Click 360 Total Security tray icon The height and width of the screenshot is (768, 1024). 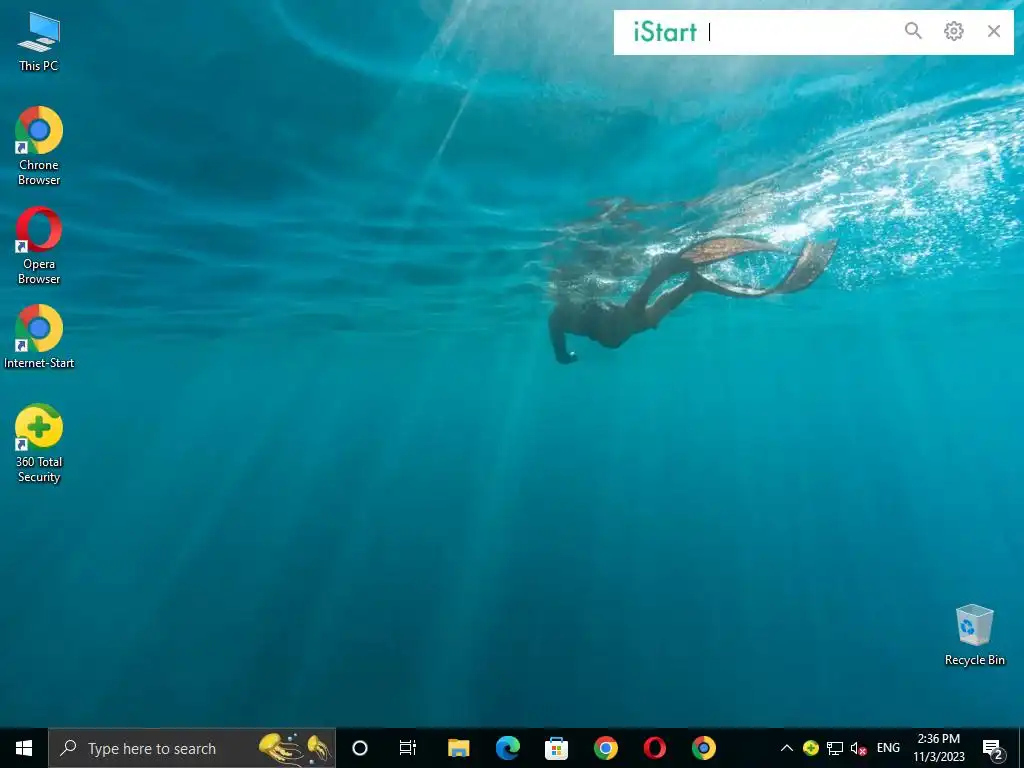pyautogui.click(x=810, y=748)
